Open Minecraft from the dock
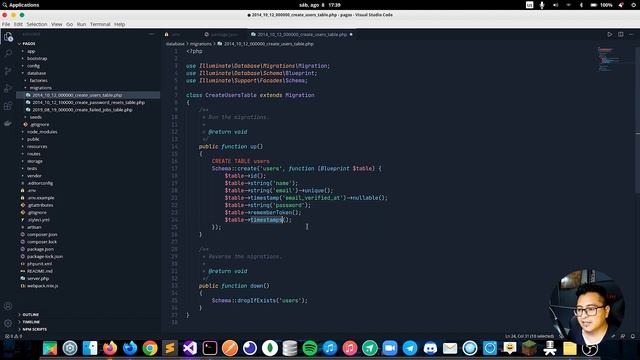Screen dimensions: 640x360 (x=530, y=348)
